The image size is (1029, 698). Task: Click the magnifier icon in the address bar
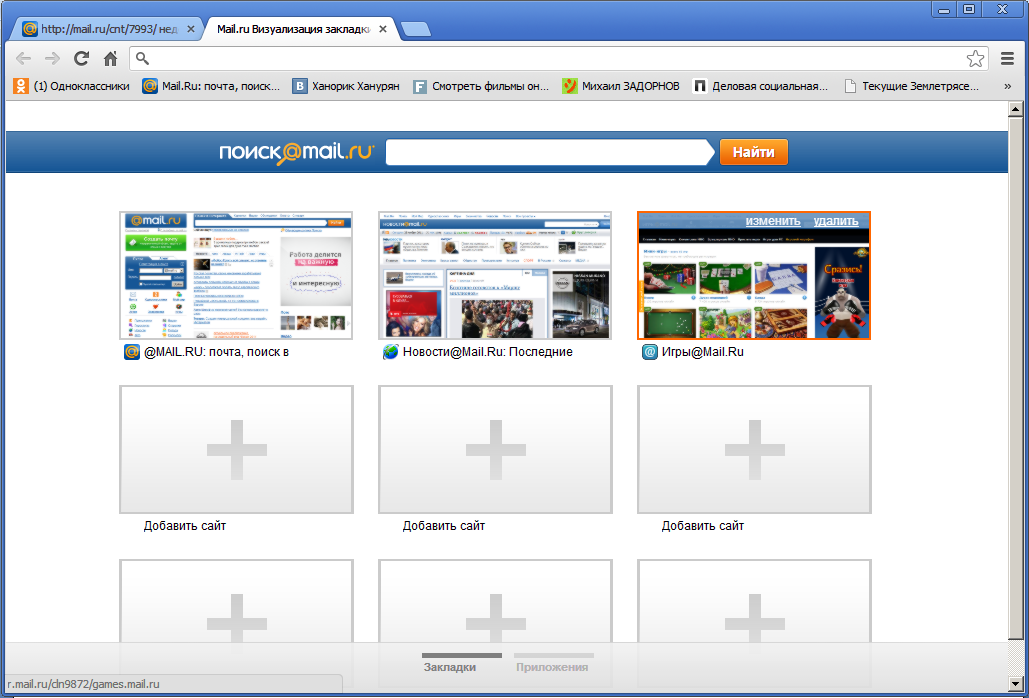click(142, 58)
